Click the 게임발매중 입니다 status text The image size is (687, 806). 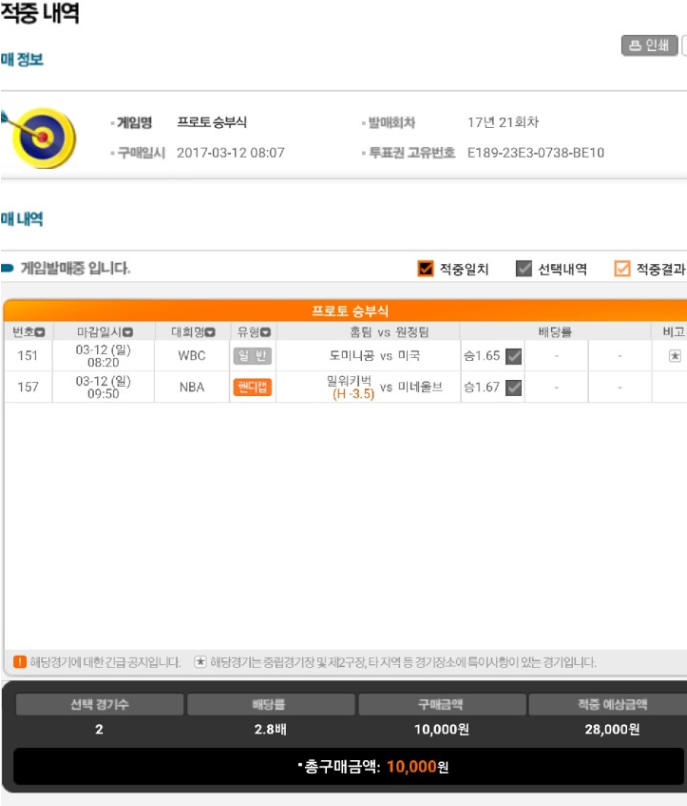[75, 268]
